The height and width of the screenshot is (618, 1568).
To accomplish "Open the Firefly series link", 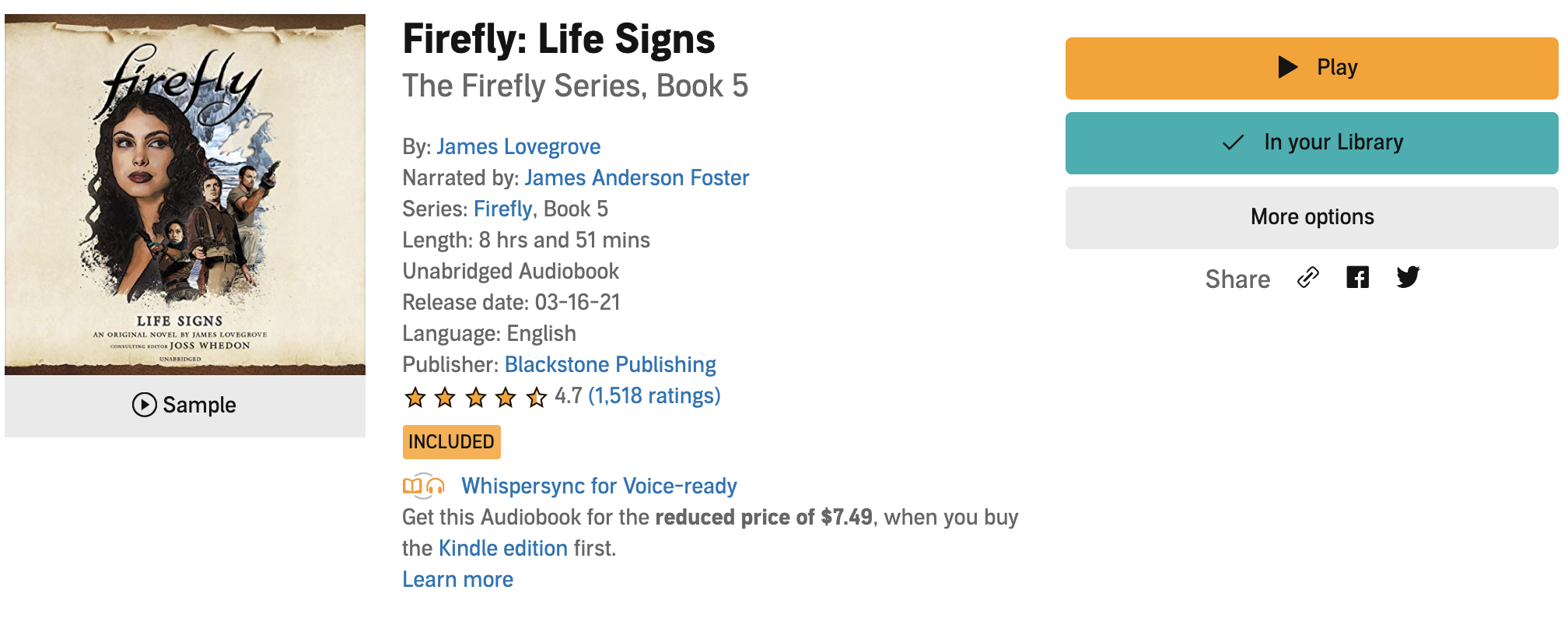I will (502, 209).
